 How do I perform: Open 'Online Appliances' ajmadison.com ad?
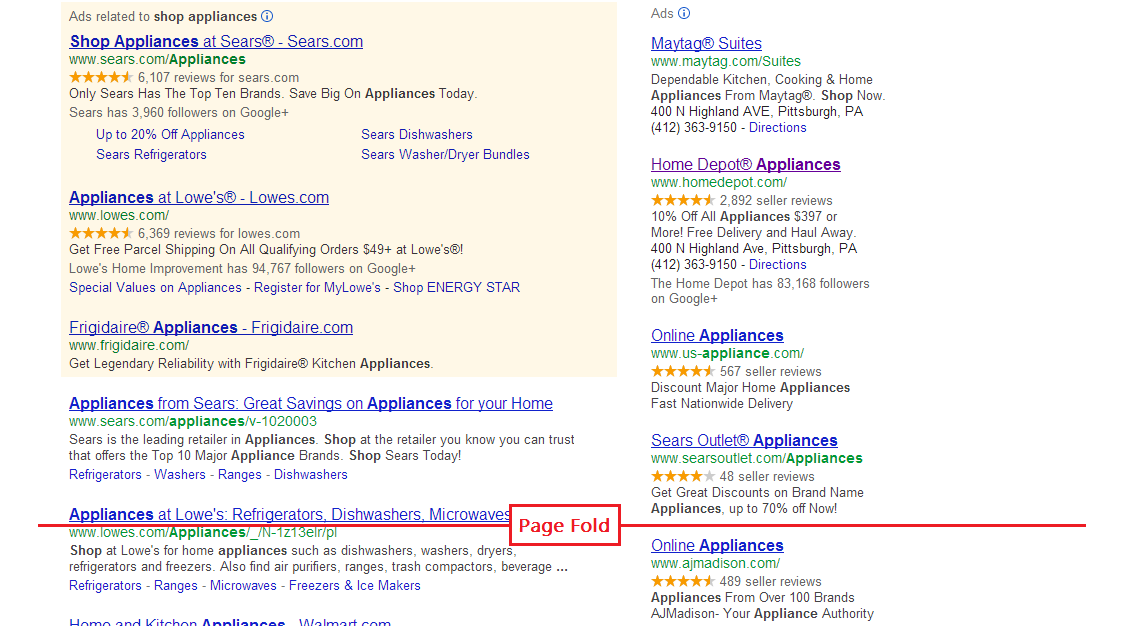tap(717, 546)
